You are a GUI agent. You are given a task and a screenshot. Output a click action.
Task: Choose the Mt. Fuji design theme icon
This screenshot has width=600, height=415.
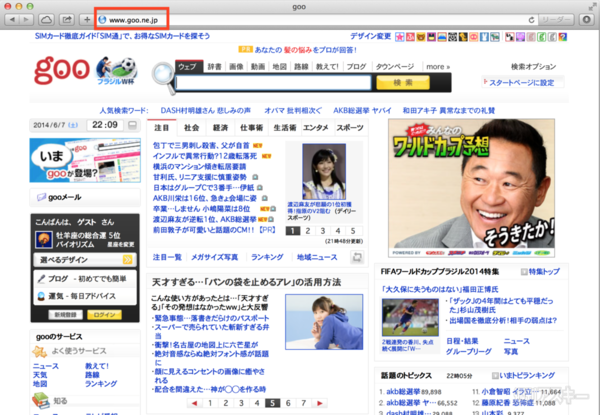coord(442,37)
